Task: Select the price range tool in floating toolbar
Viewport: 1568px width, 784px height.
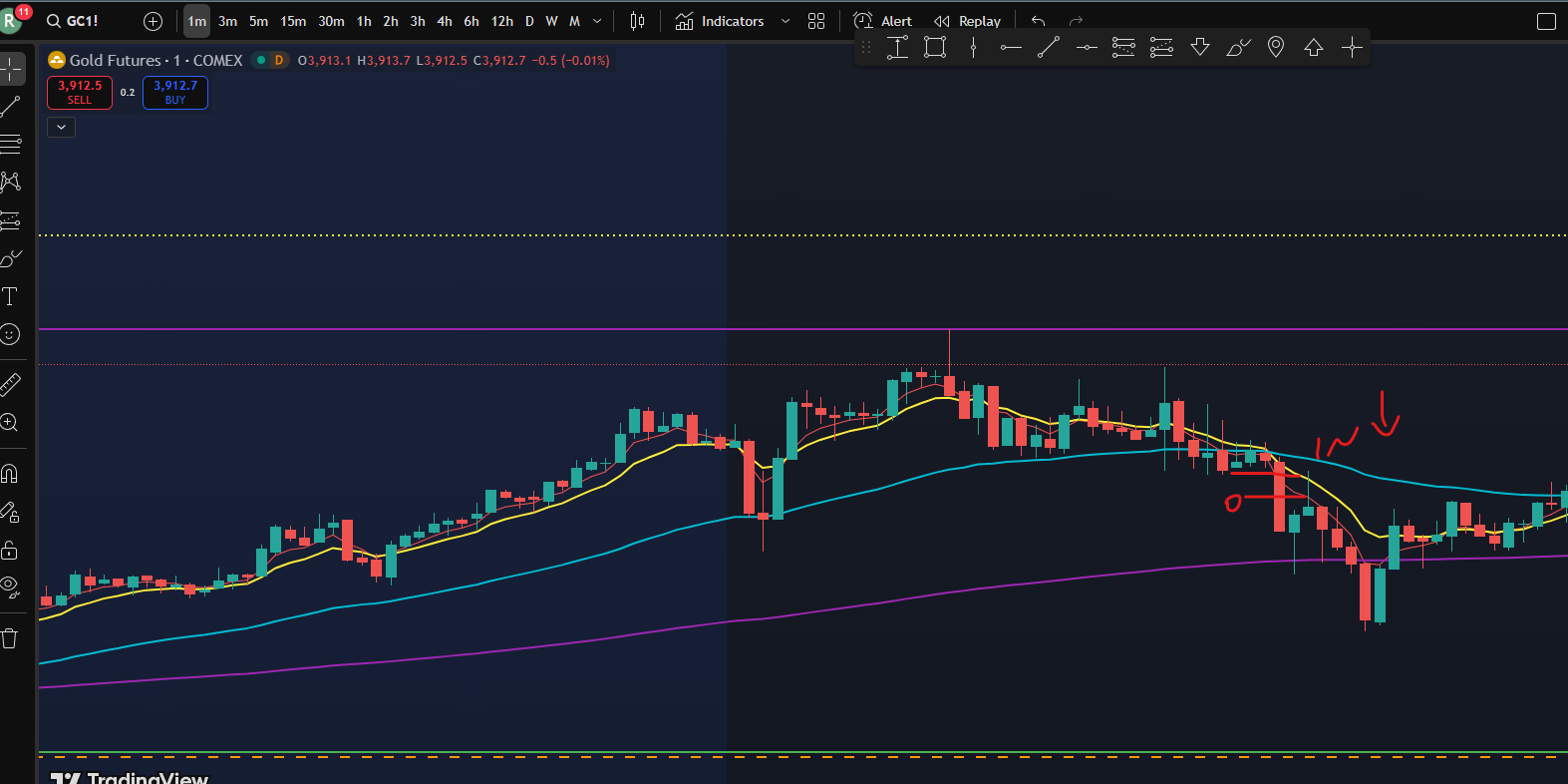Action: tap(897, 47)
